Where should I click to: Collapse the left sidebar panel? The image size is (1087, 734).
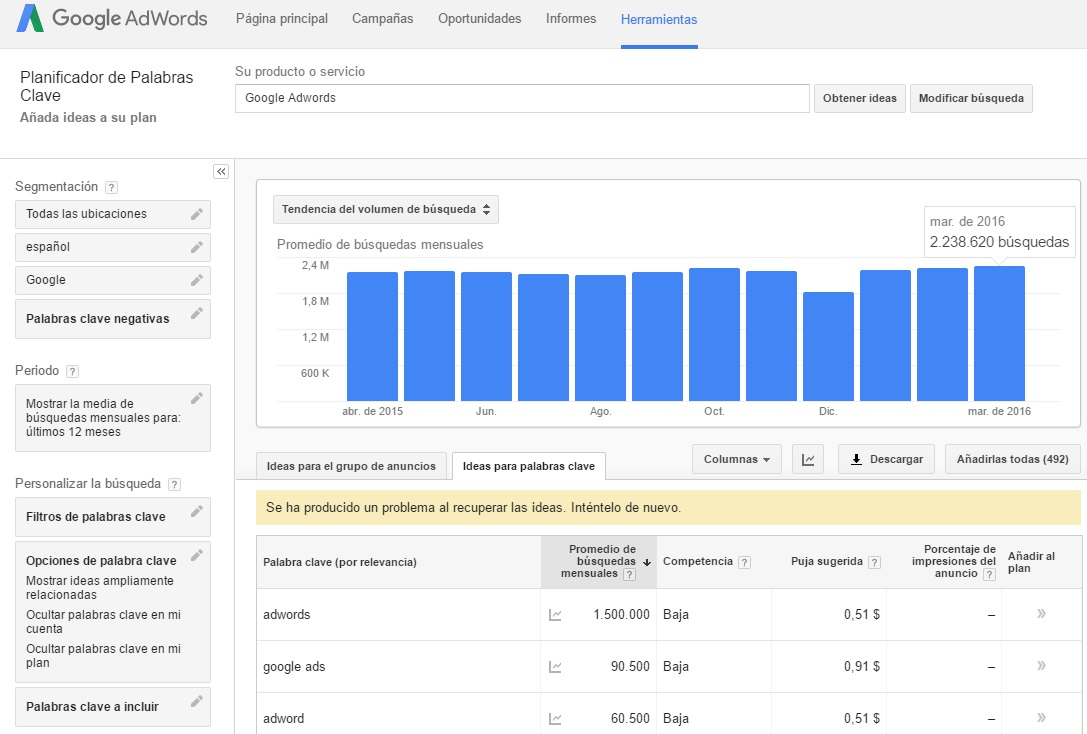tap(221, 171)
